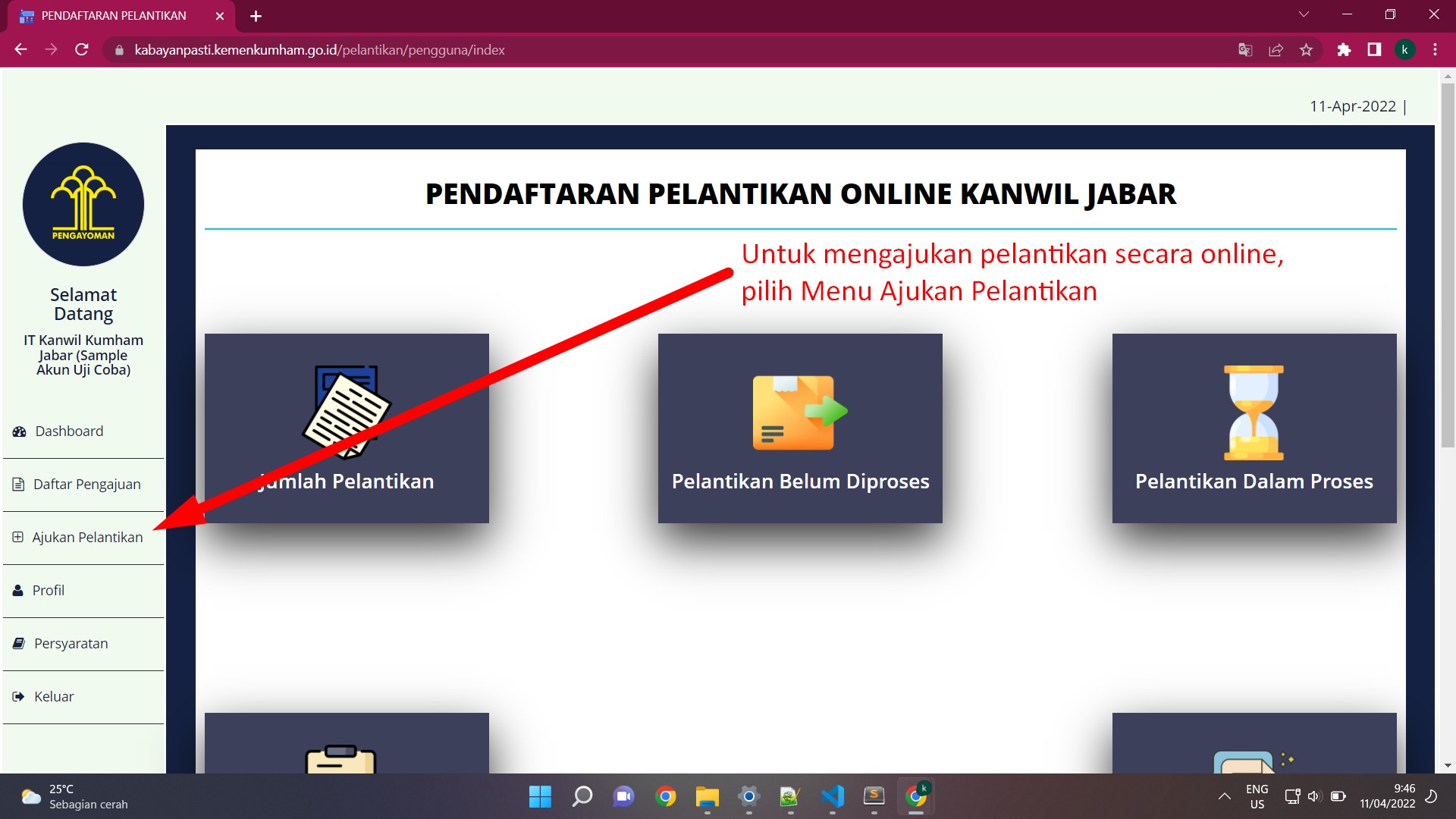Click the Pengayoman logo in sidebar
1456x819 pixels.
(83, 204)
